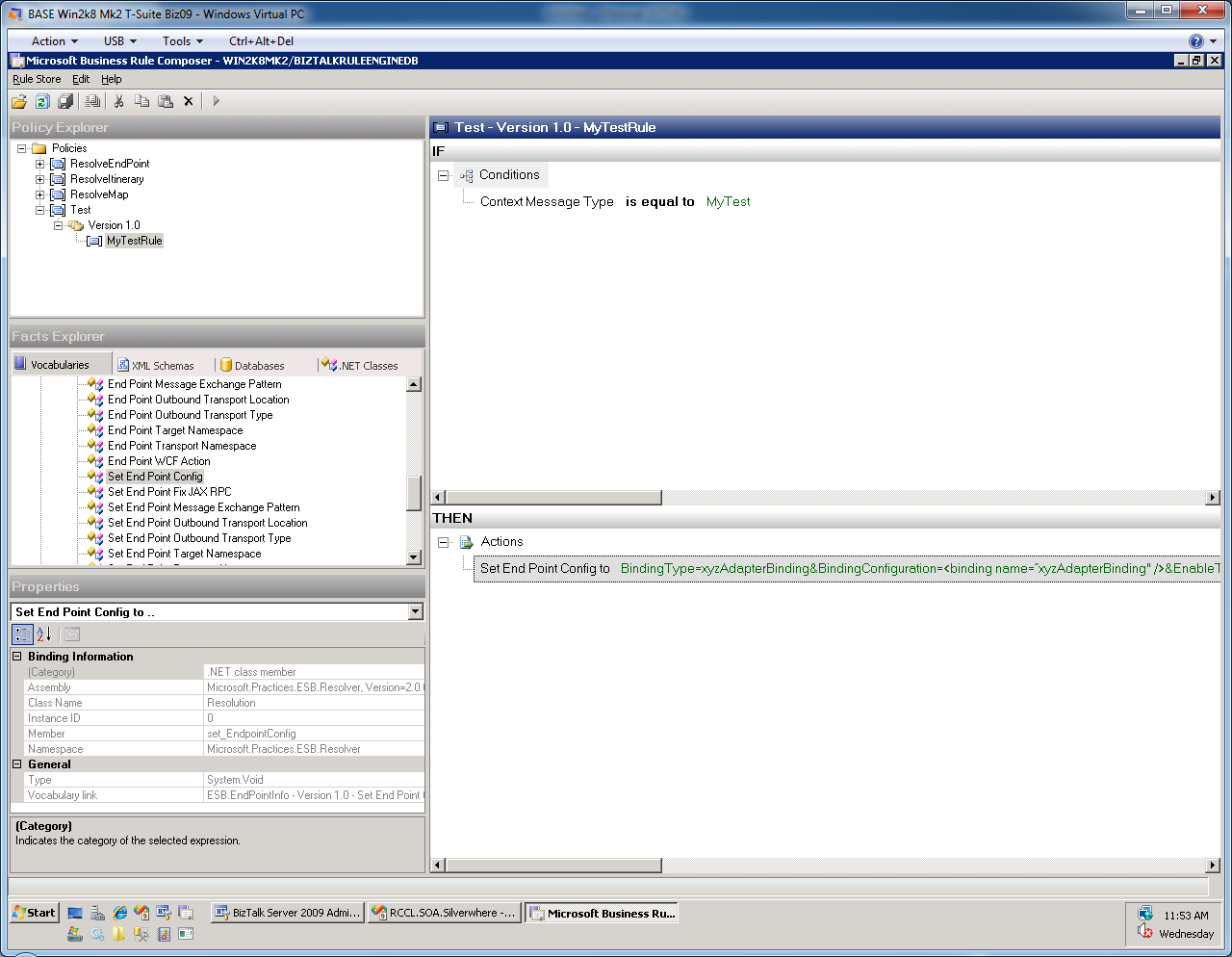Click the Actions icon in the THEN pane
Image resolution: width=1232 pixels, height=957 pixels.
pos(467,542)
